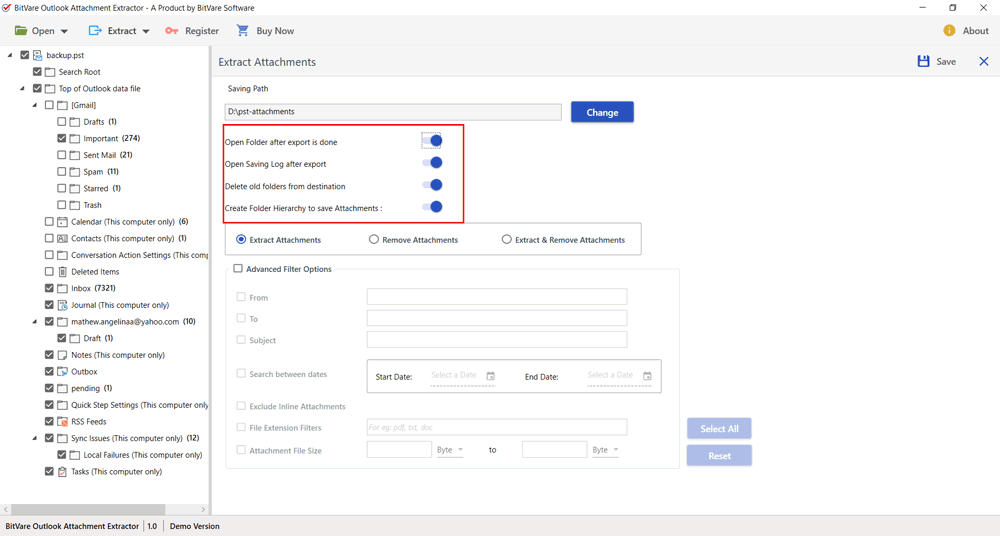The height and width of the screenshot is (536, 1000).
Task: Collapse the mathew.angelinaa@yahoo.com folder
Action: (35, 322)
